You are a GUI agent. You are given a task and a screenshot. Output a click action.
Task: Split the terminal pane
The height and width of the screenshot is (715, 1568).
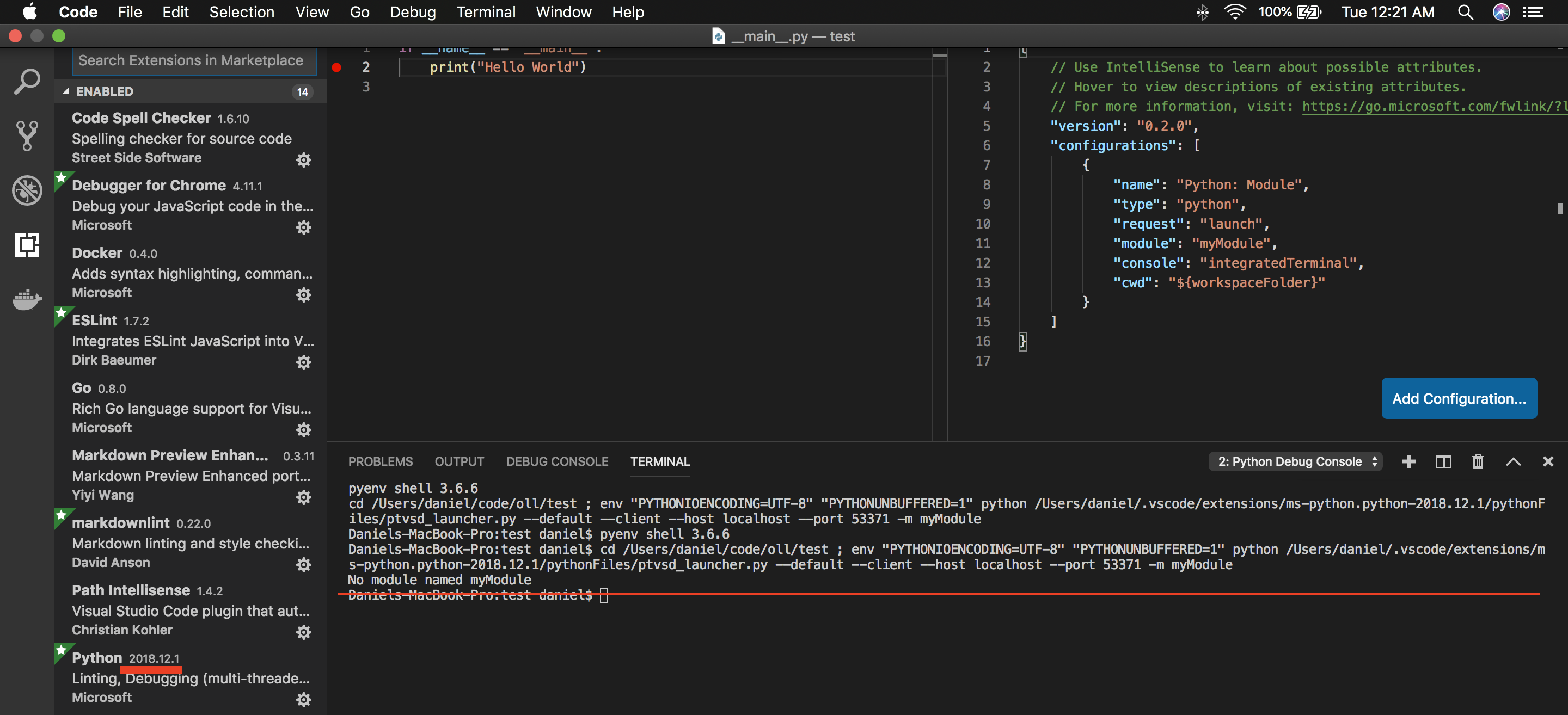1443,461
